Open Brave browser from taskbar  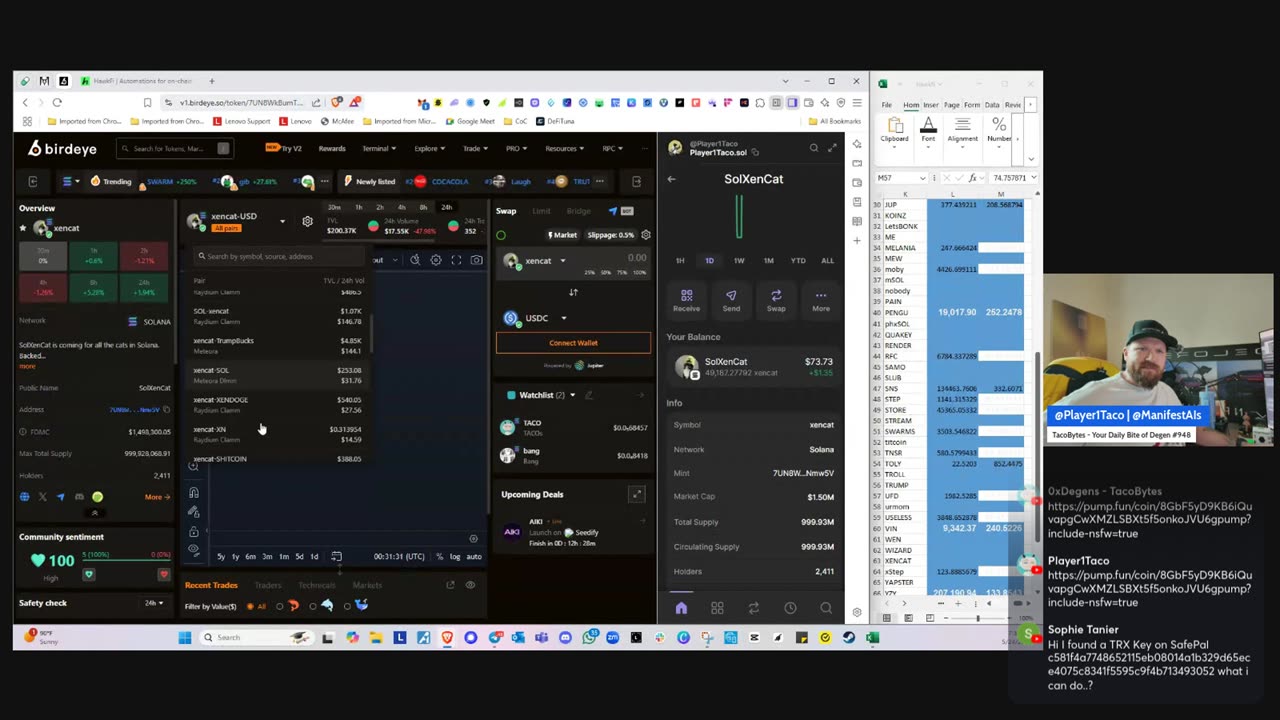tap(447, 638)
